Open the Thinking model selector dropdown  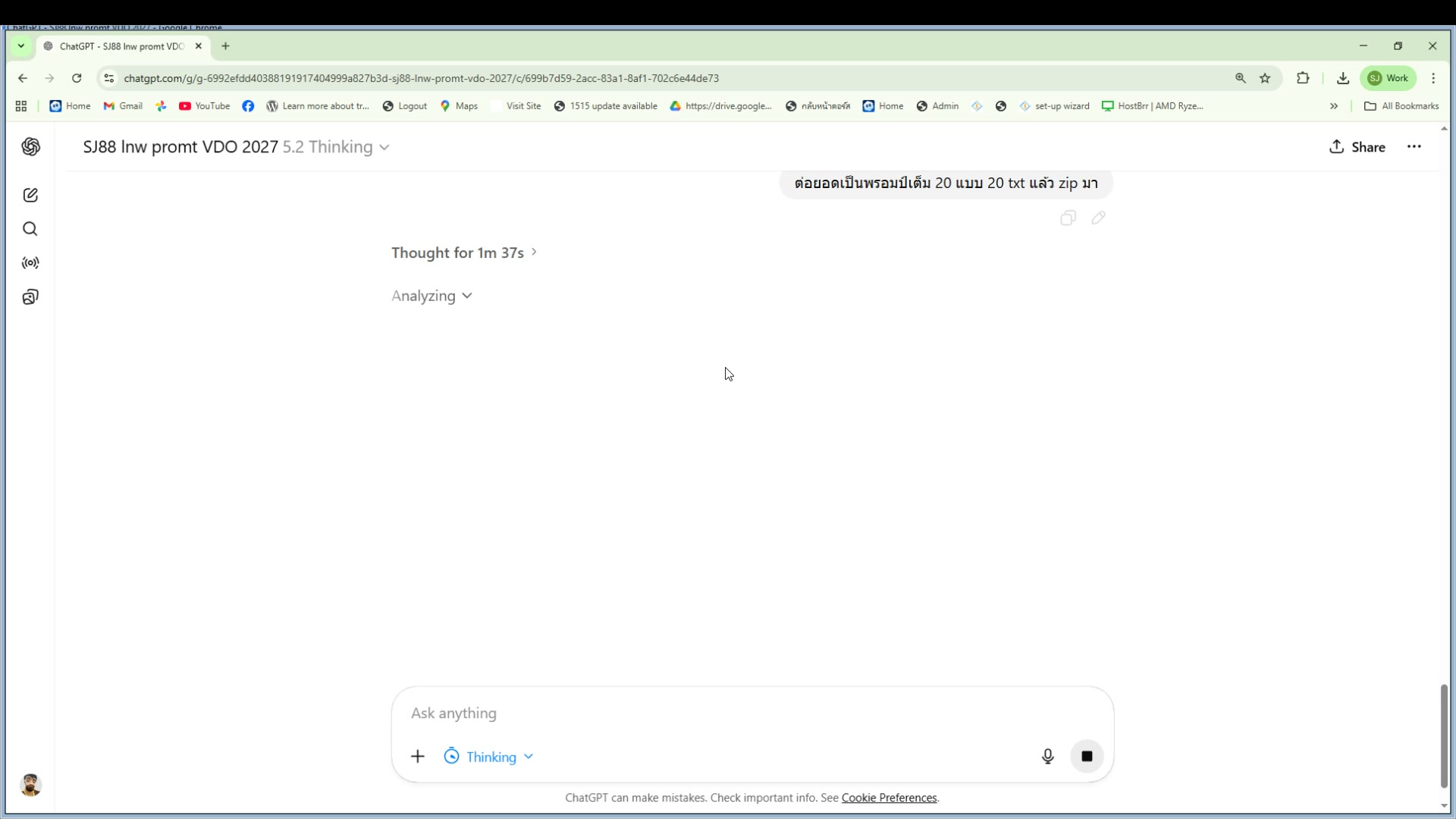click(488, 756)
